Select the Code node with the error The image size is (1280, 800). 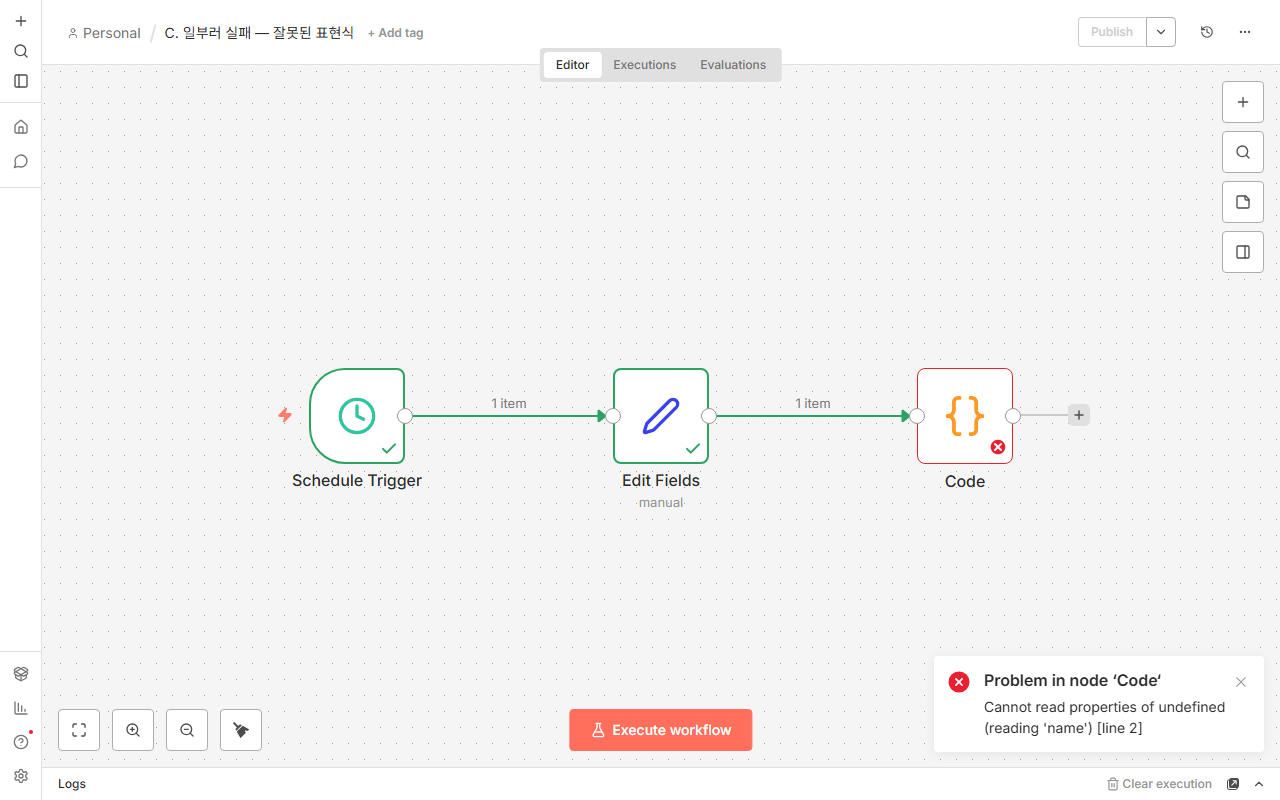pyautogui.click(x=965, y=416)
